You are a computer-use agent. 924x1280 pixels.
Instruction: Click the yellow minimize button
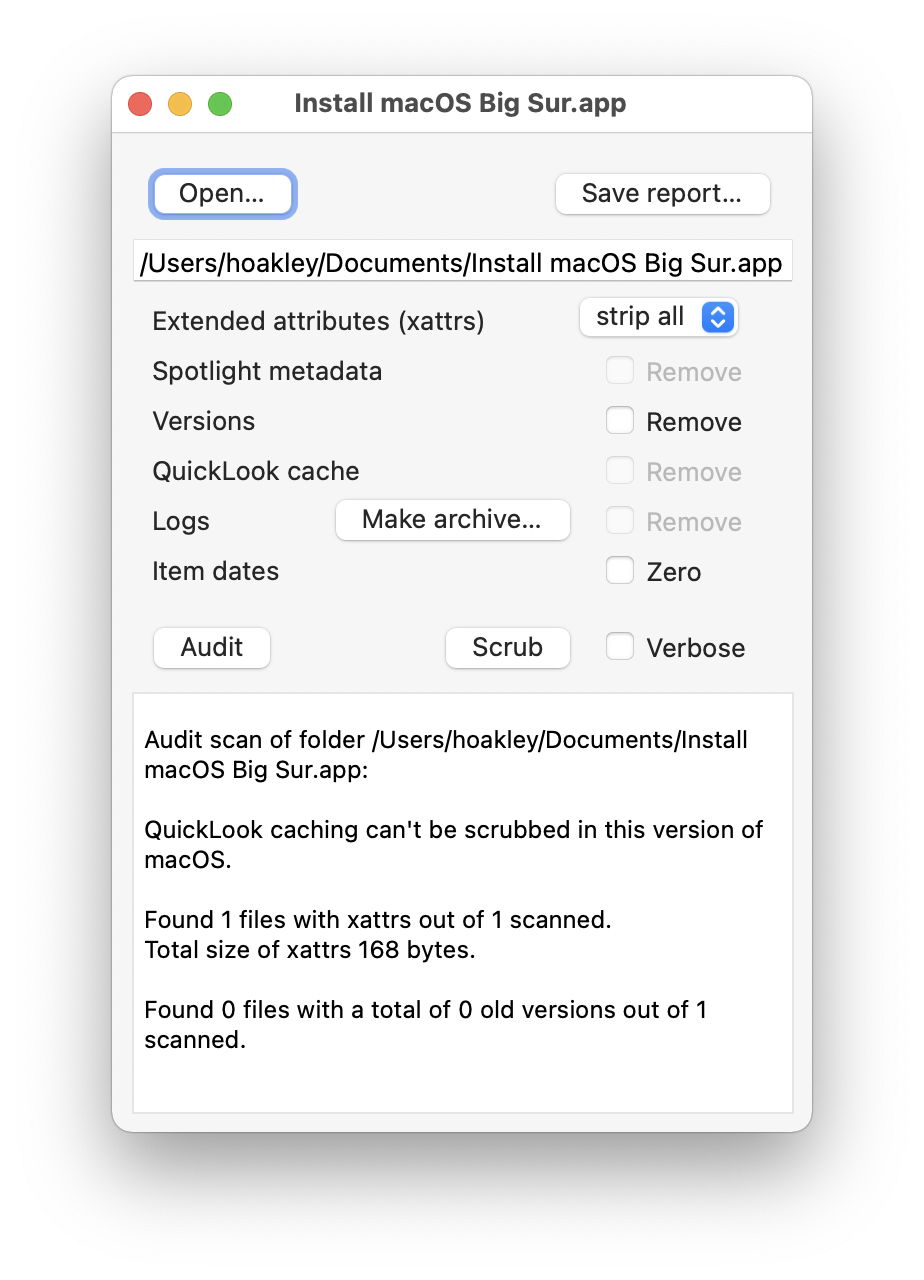tap(180, 103)
